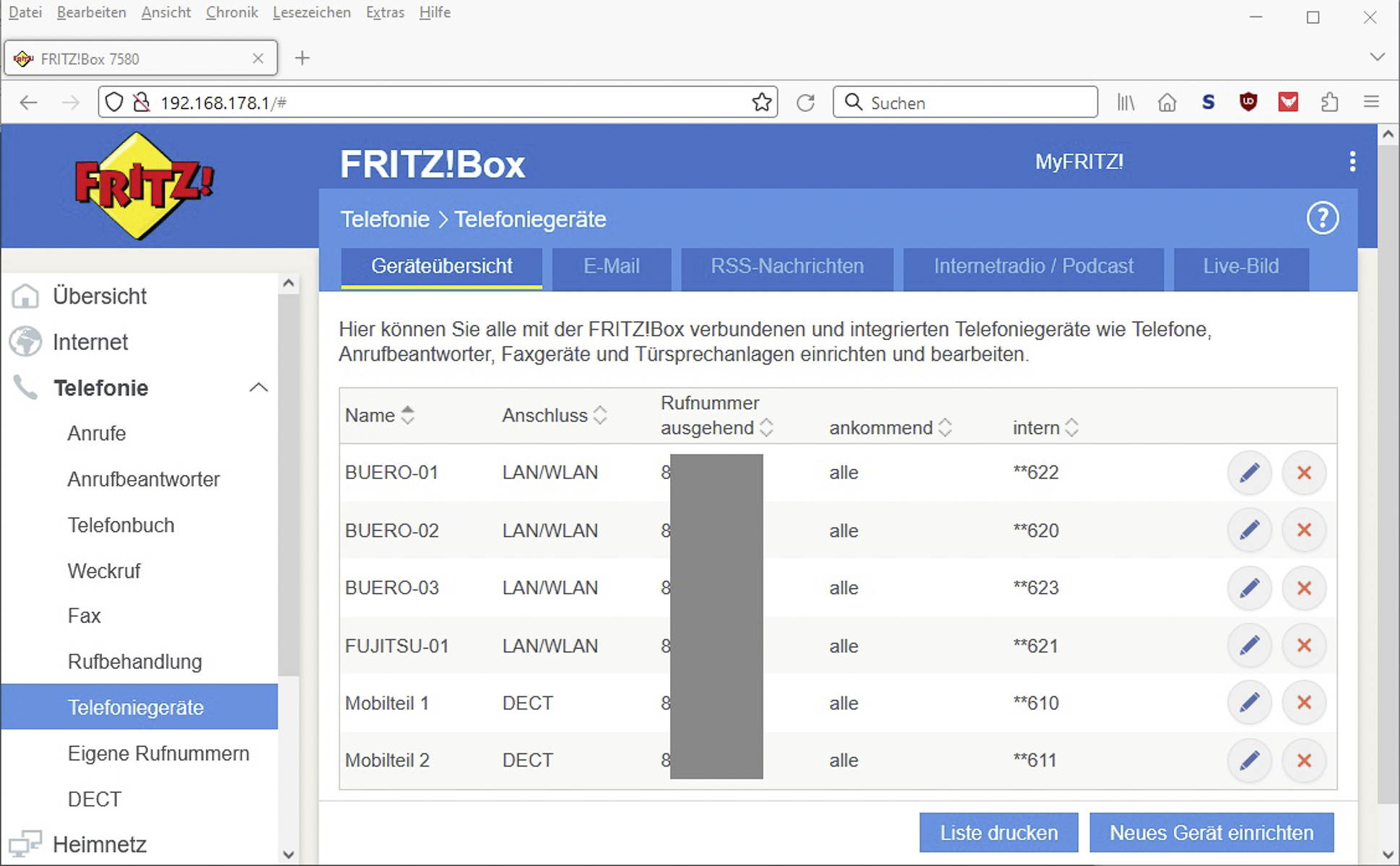
Task: Delete the Mobilteil 1 handset
Action: [1304, 702]
